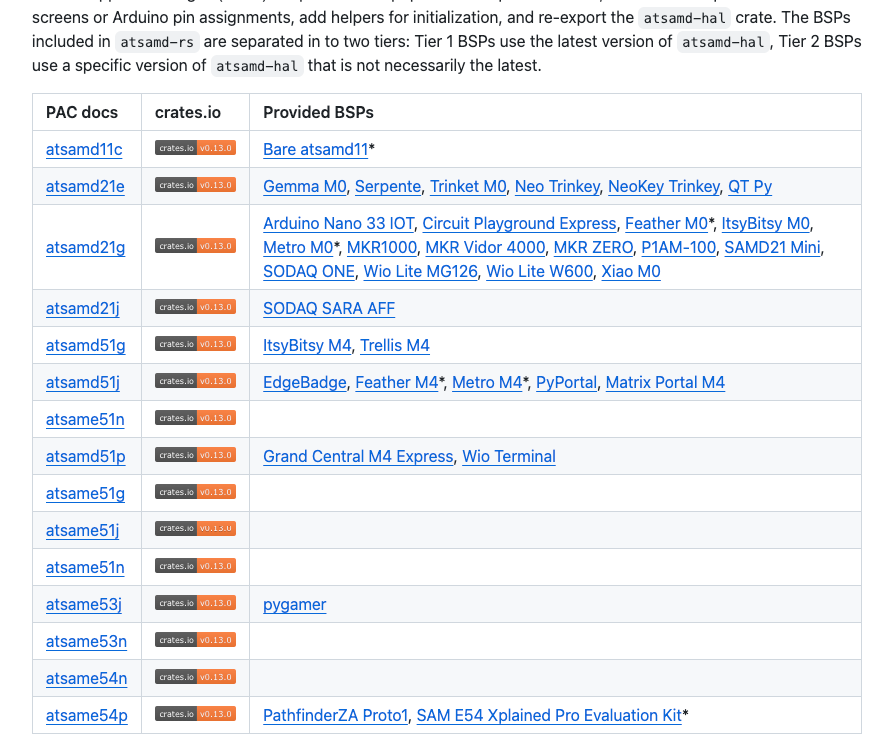The image size is (893, 746).
Task: Follow the Trinket M0 link
Action: [468, 186]
